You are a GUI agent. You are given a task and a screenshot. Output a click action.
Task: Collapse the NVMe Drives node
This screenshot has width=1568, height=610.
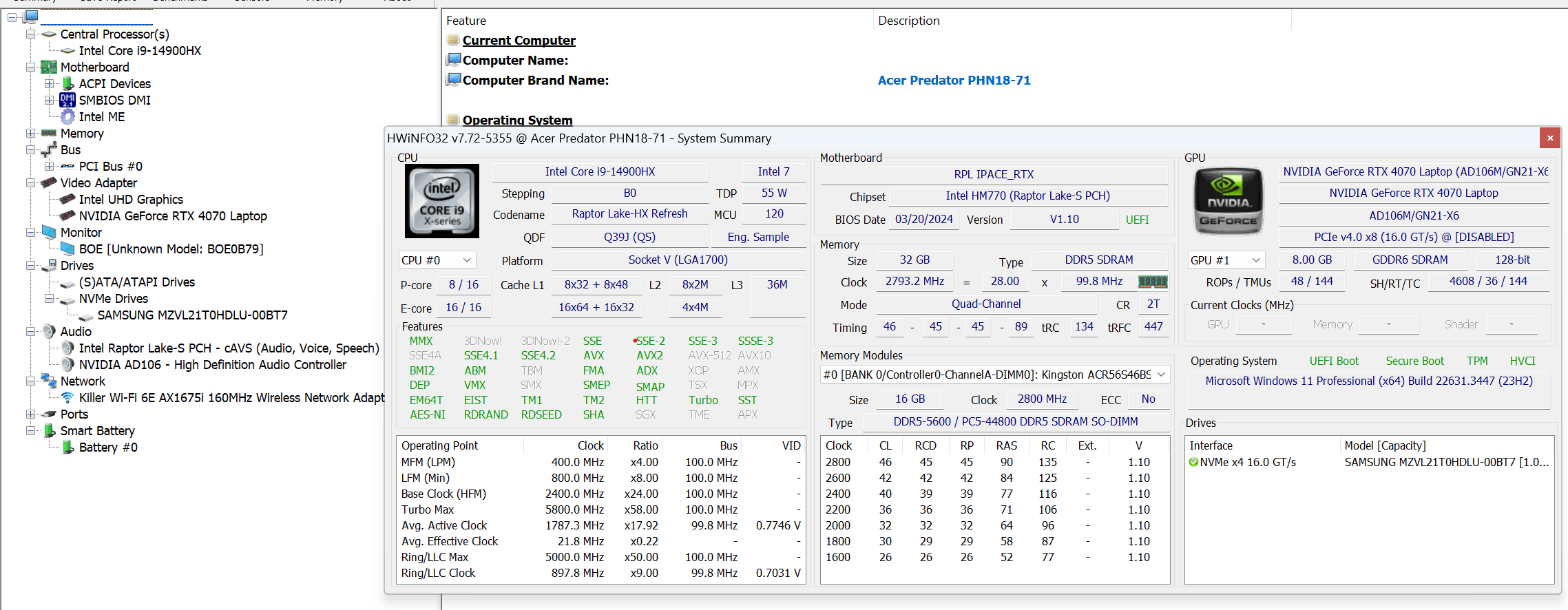click(49, 299)
